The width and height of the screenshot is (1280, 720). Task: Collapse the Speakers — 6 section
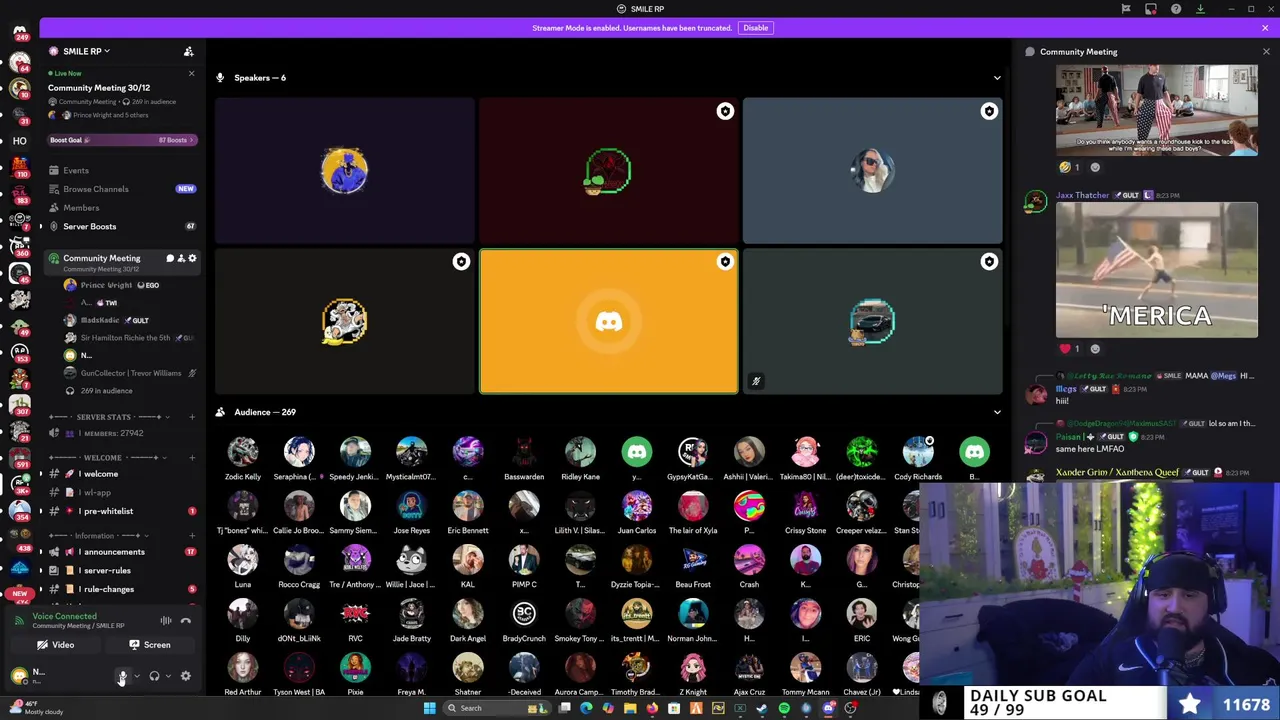pyautogui.click(x=996, y=78)
